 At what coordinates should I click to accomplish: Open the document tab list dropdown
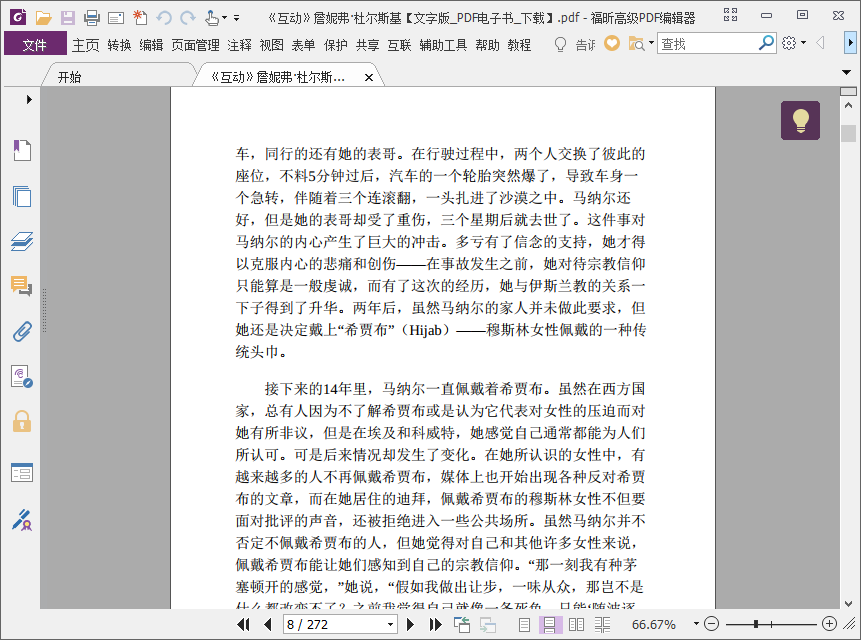click(846, 72)
